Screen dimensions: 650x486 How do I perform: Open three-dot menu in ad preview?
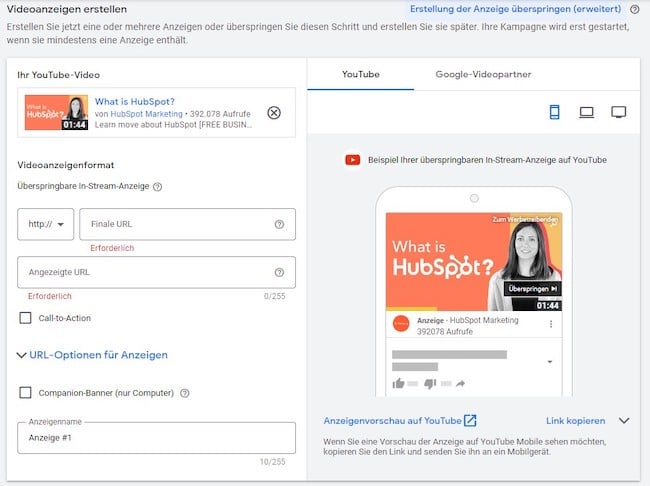pos(551,324)
